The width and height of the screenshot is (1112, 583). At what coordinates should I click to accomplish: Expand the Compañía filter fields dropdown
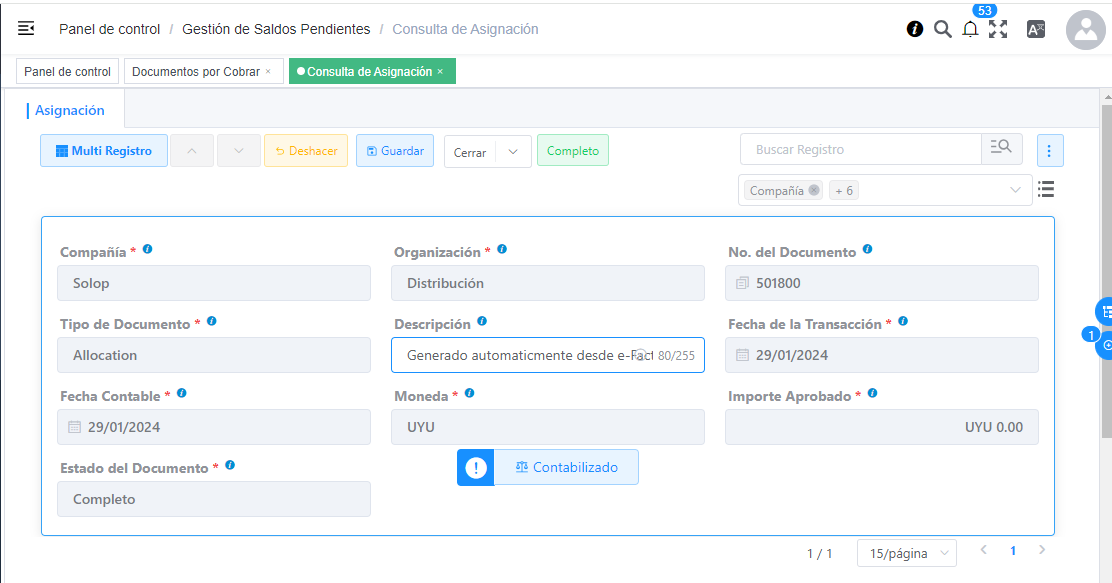pyautogui.click(x=1016, y=190)
